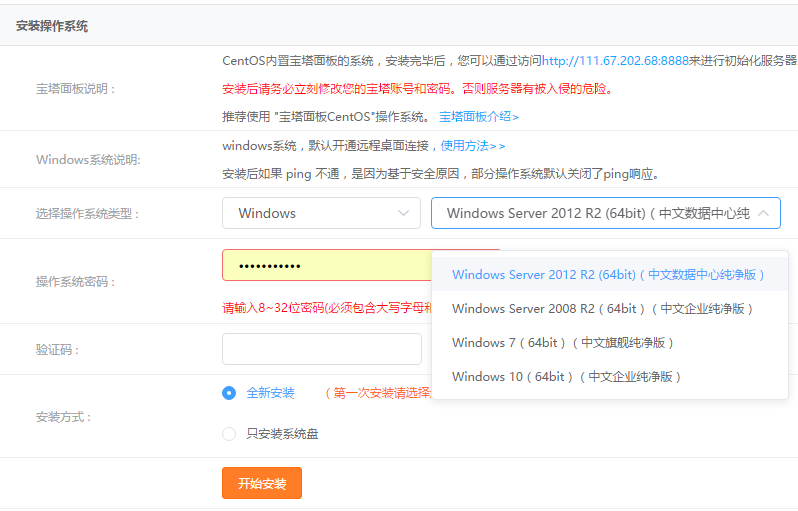The width and height of the screenshot is (798, 511).
Task: Click the chevron arrow in Windows dropdown
Action: 404,213
